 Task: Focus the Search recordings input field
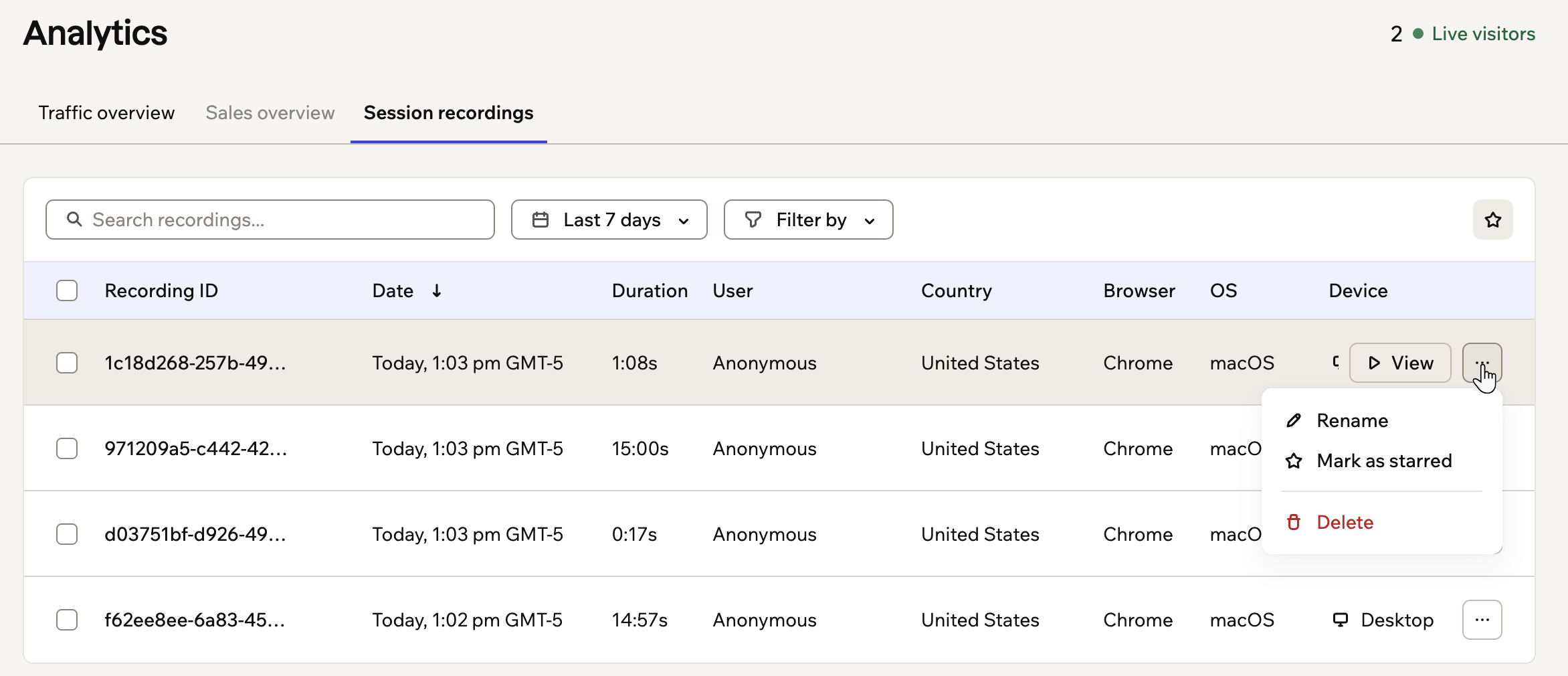coord(270,220)
